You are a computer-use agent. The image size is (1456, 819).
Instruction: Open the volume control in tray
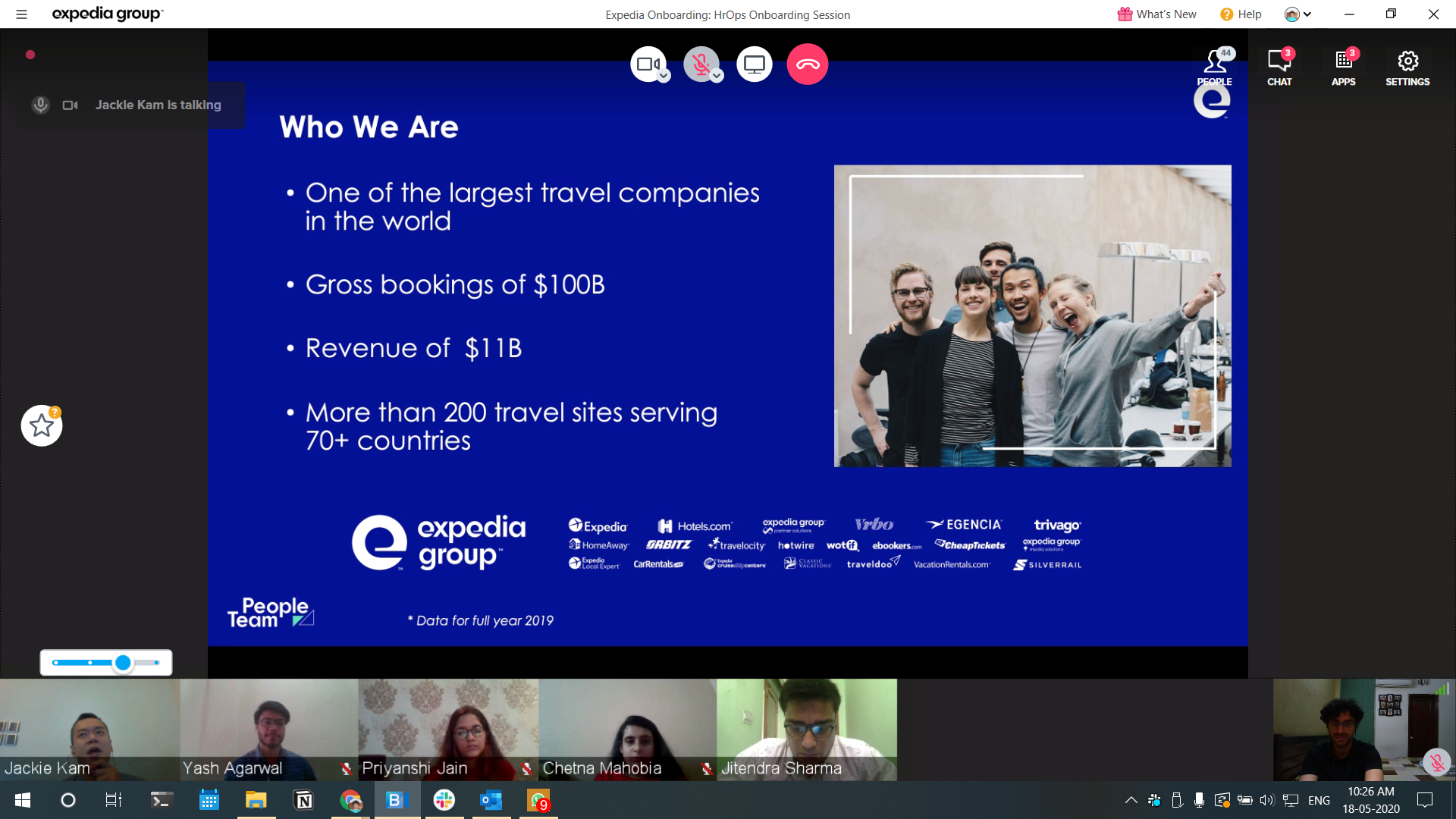pyautogui.click(x=1267, y=800)
